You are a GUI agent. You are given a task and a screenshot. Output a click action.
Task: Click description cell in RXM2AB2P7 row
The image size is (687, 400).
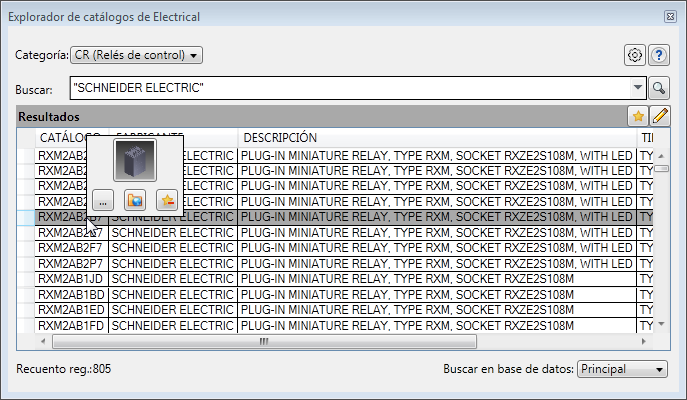pos(437,264)
